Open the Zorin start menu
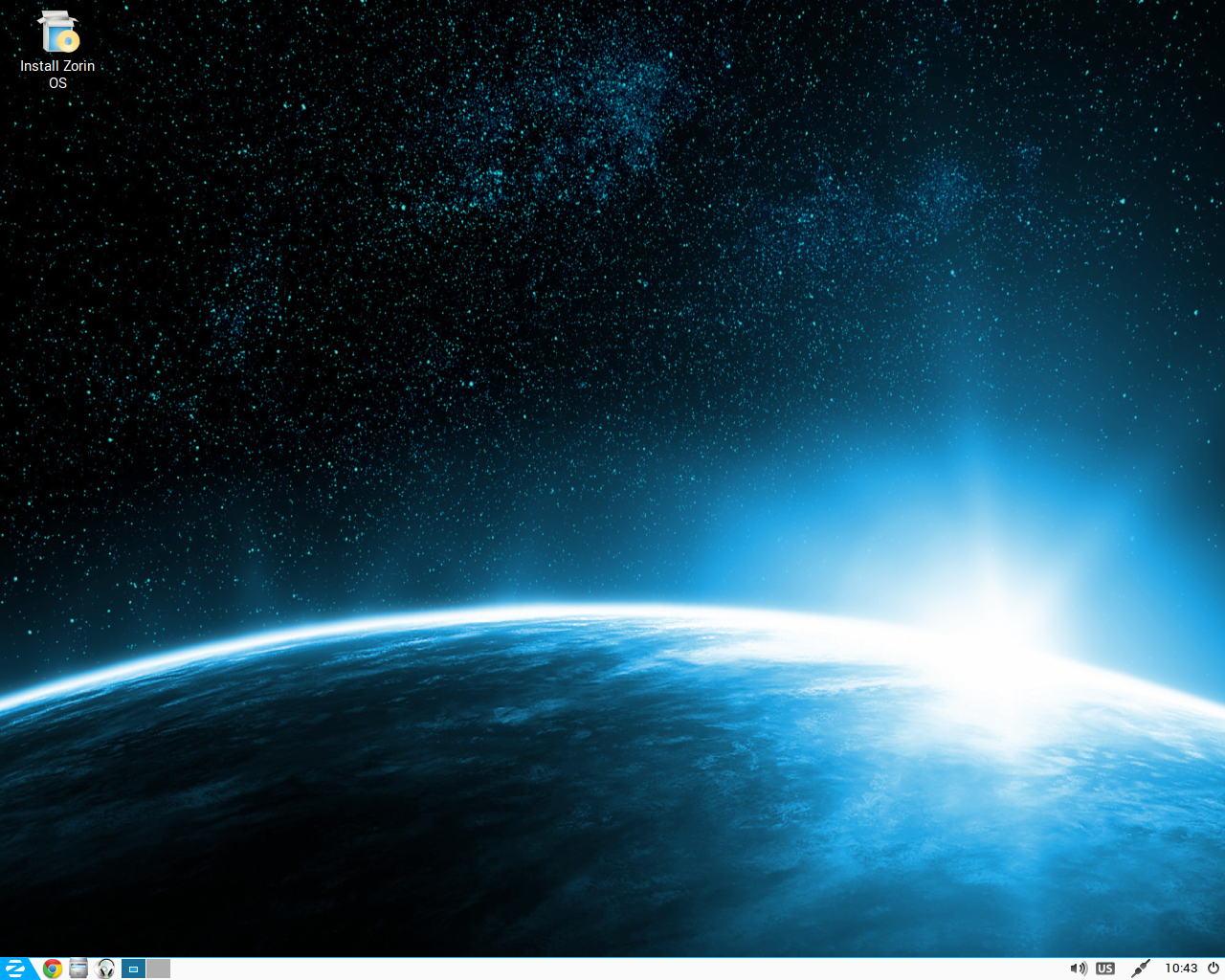 tap(16, 969)
